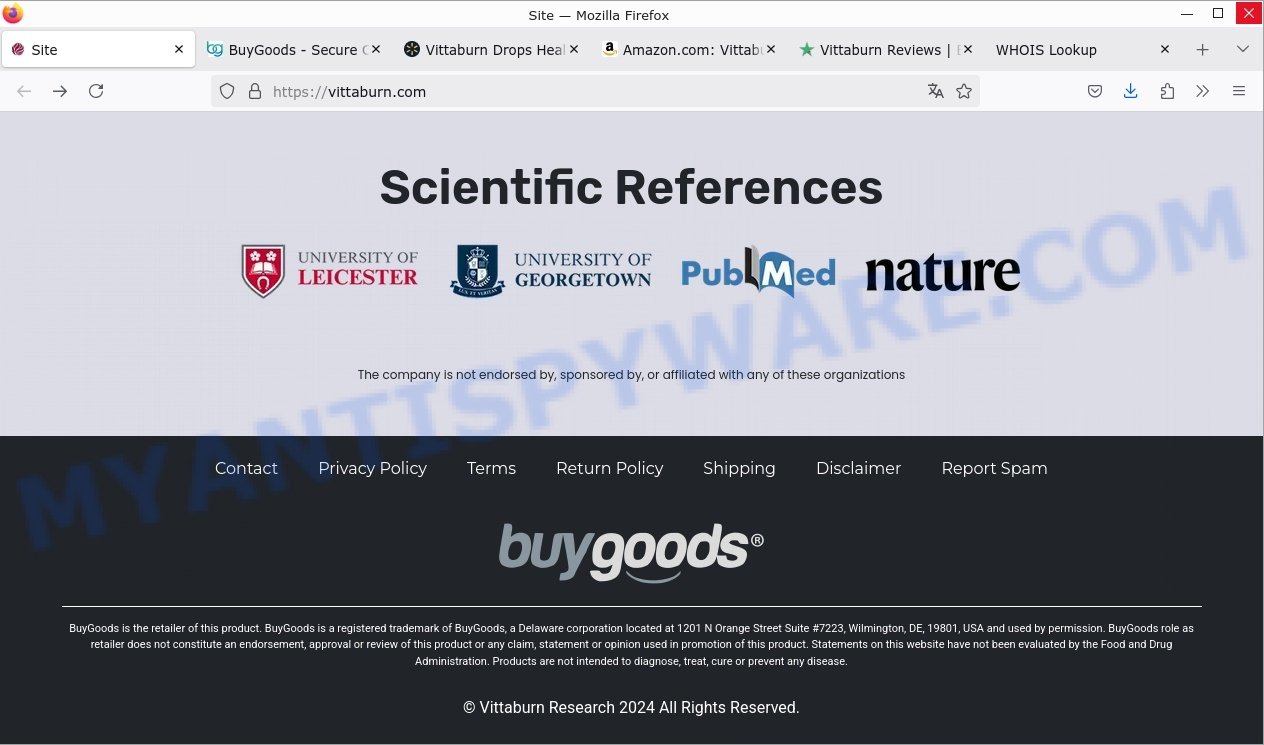Close the WHOIS Lookup tab
Viewport: 1264px width, 745px height.
point(1165,49)
